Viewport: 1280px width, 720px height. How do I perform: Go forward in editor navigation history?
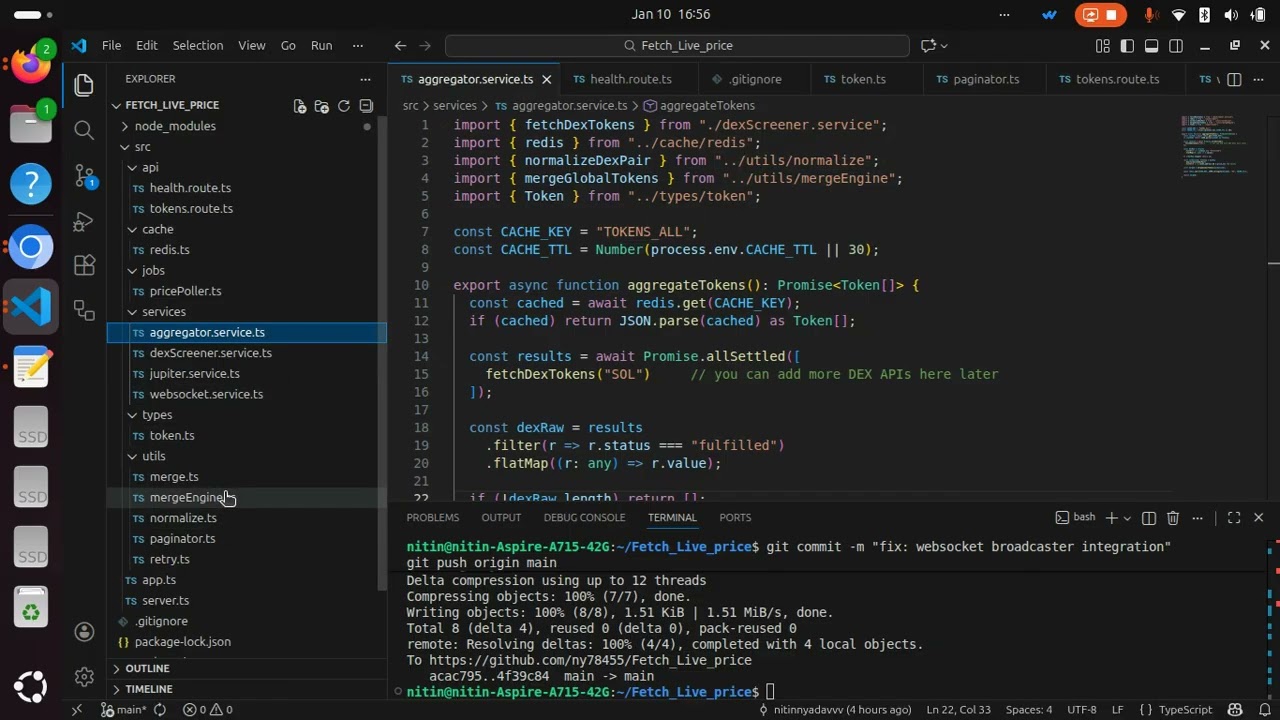425,45
